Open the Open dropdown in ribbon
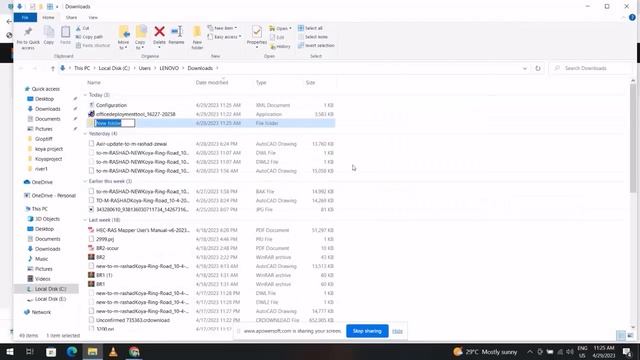640x360 pixels. point(281,28)
